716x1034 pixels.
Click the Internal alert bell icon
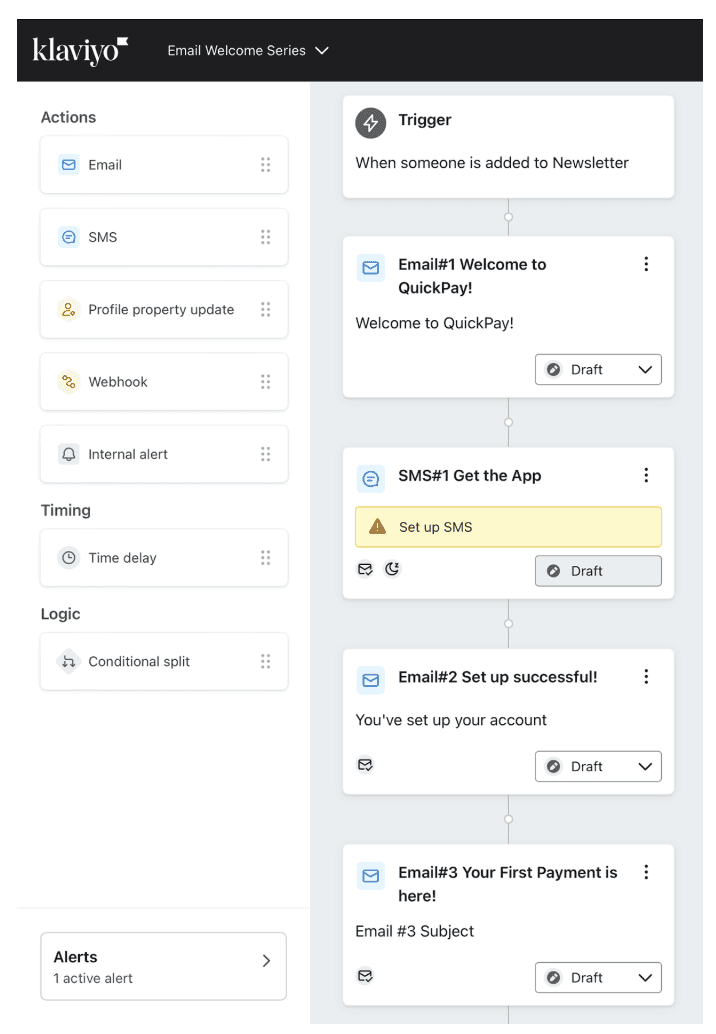coord(69,454)
